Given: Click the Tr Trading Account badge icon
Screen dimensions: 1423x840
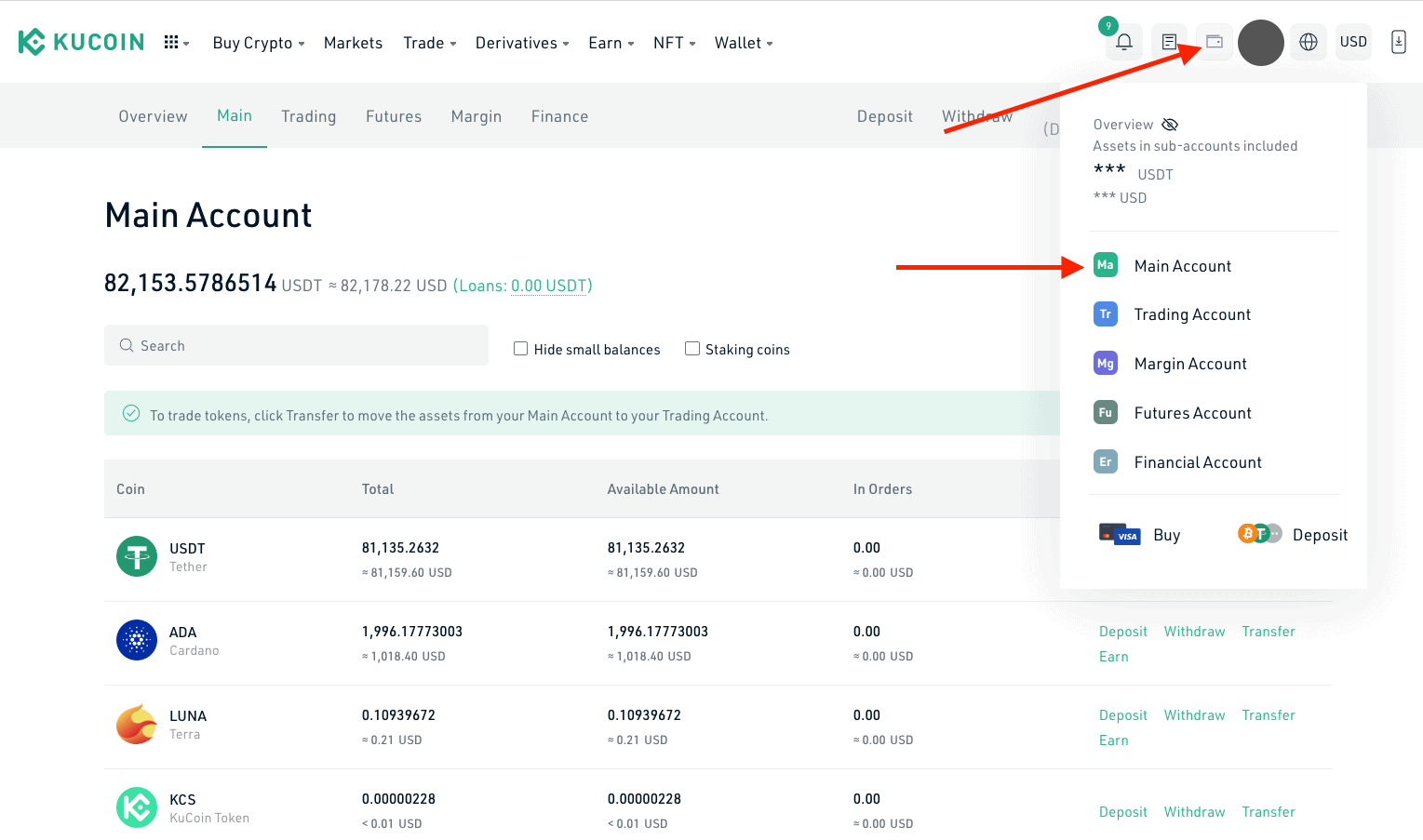Looking at the screenshot, I should pyautogui.click(x=1106, y=314).
